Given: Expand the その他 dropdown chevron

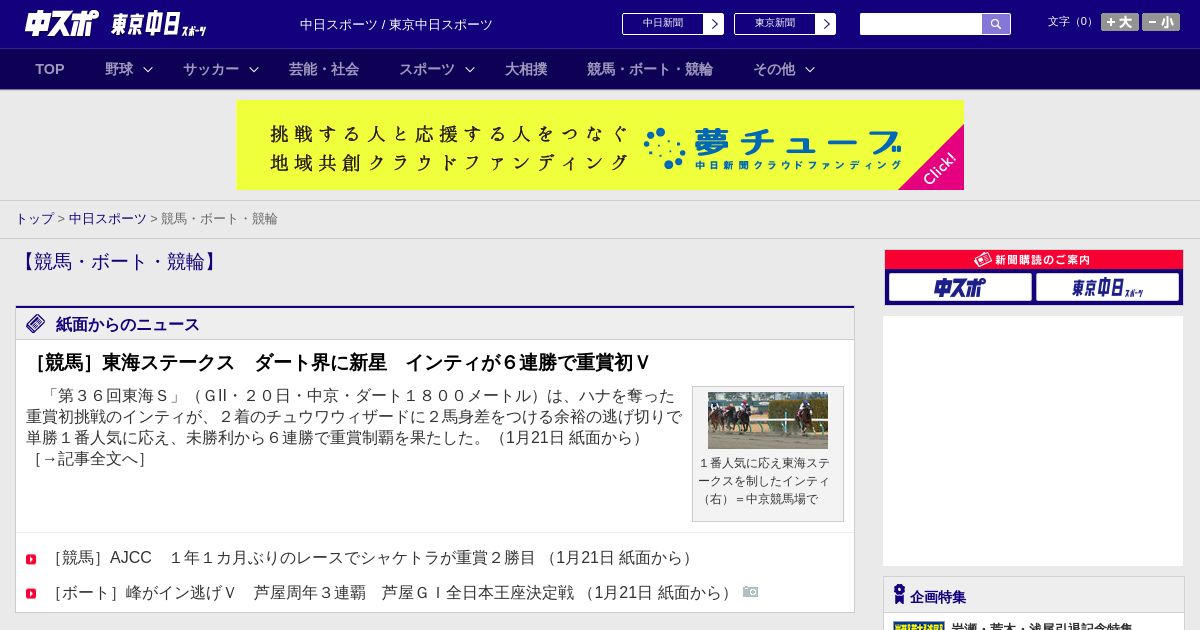Looking at the screenshot, I should [x=810, y=69].
